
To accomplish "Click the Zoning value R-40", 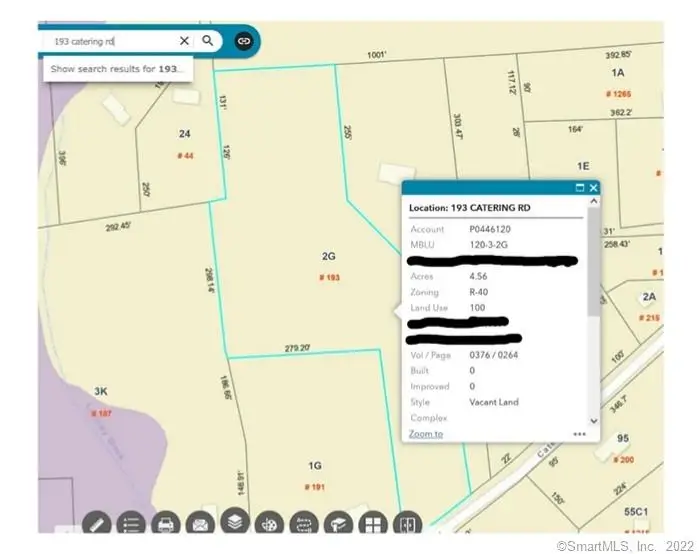I will 479,292.
